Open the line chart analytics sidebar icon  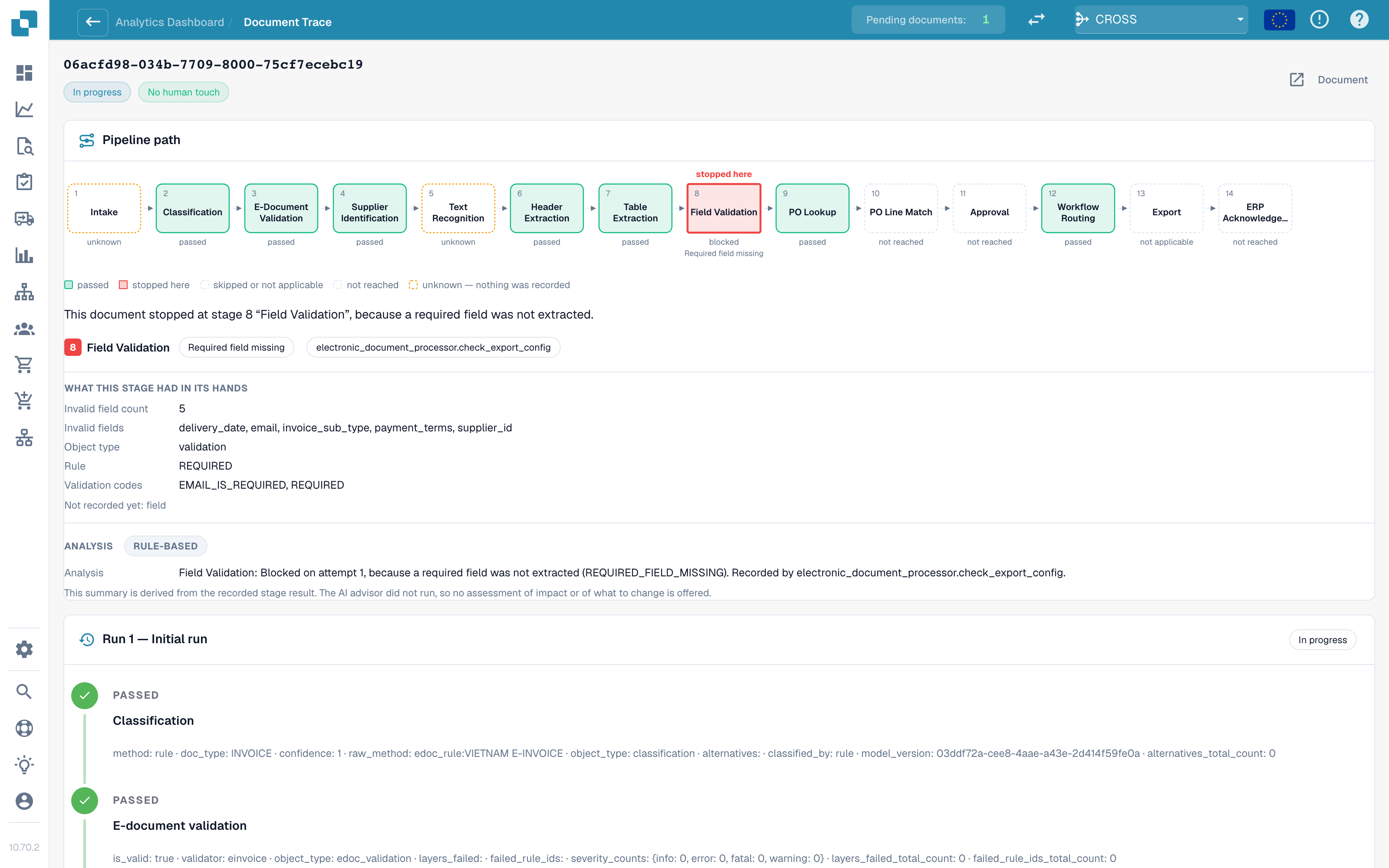[x=24, y=109]
